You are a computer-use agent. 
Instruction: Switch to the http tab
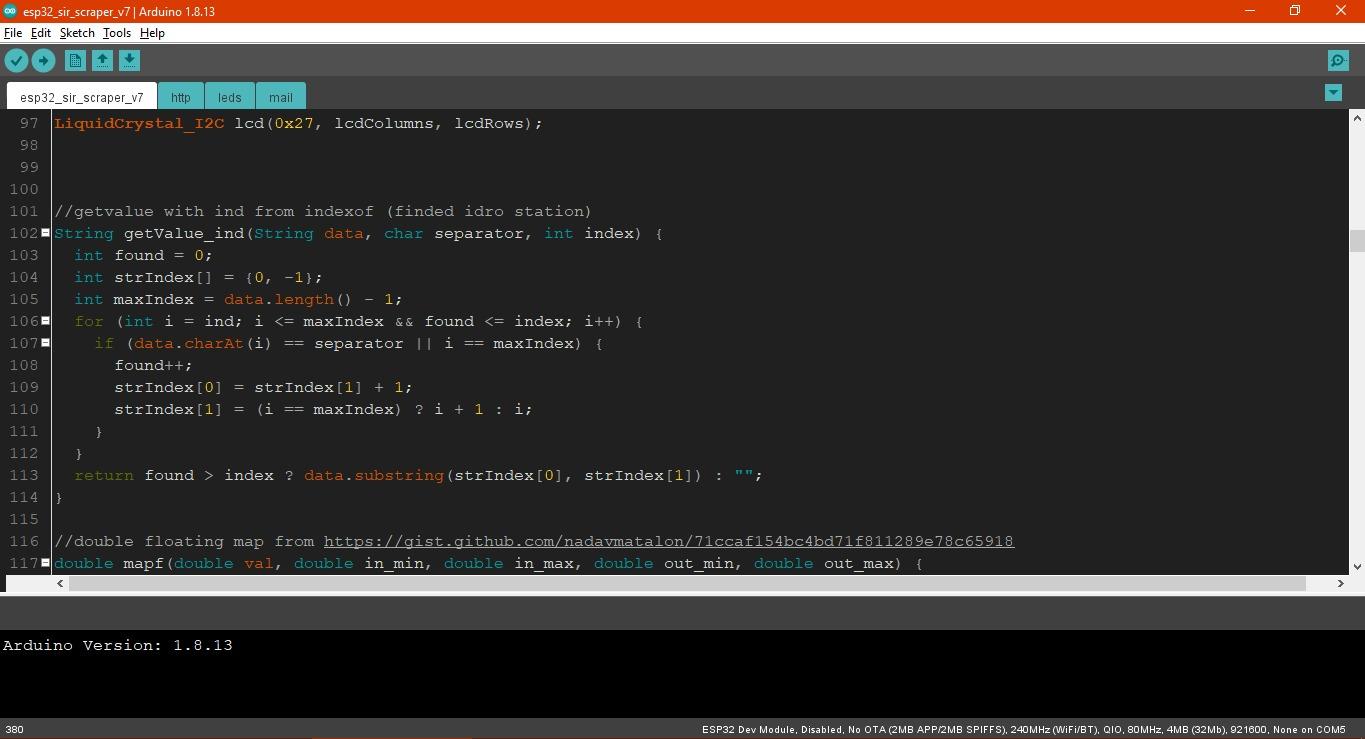(181, 97)
